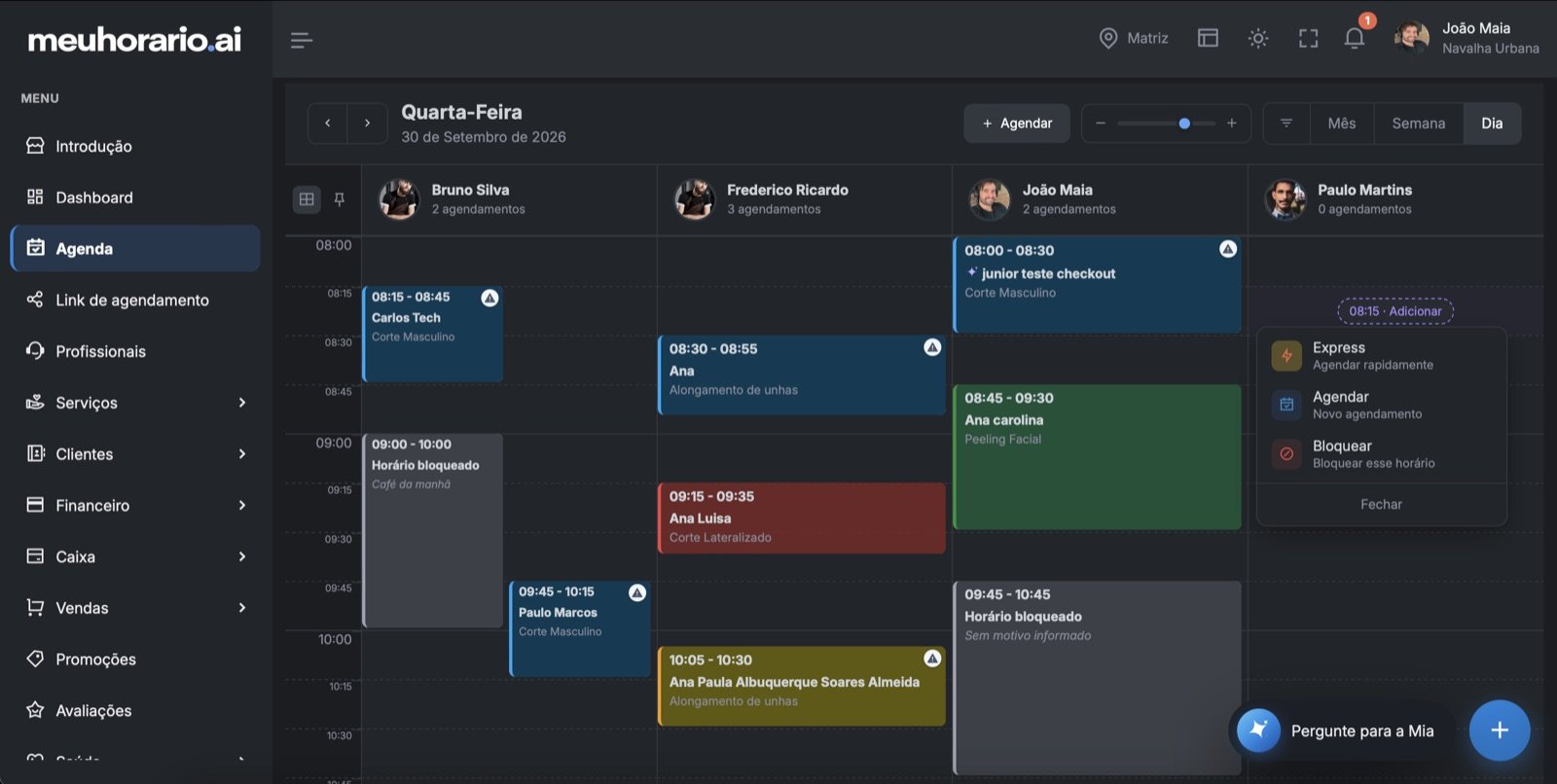Collapse the sidebar with the hamburger icon
This screenshot has height=784, width=1557.
pyautogui.click(x=301, y=40)
